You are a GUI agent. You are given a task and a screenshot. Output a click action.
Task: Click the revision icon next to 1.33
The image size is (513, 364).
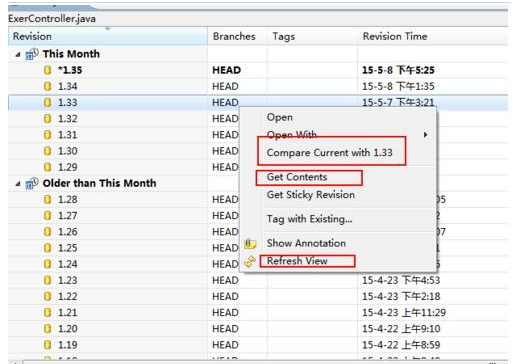[x=48, y=102]
